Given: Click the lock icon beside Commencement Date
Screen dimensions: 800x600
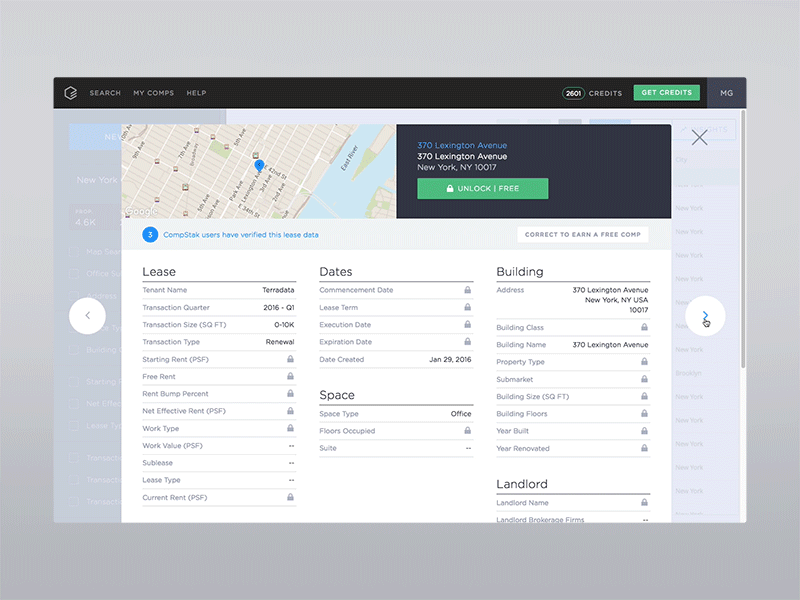Looking at the screenshot, I should click(x=466, y=289).
